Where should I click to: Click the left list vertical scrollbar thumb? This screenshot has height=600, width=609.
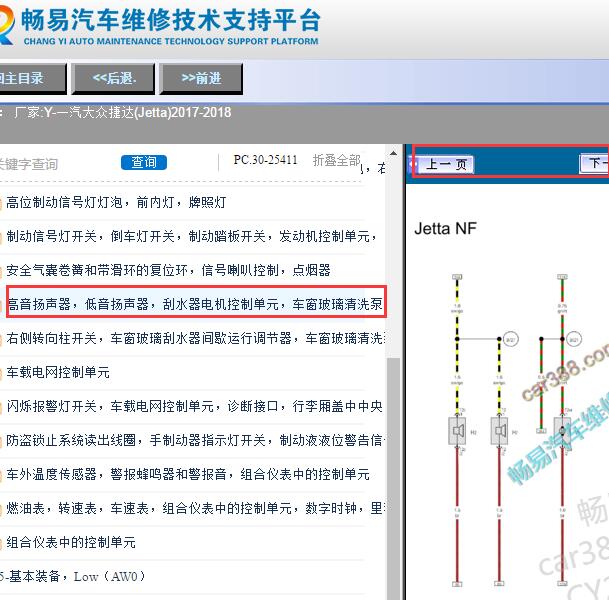(x=393, y=478)
